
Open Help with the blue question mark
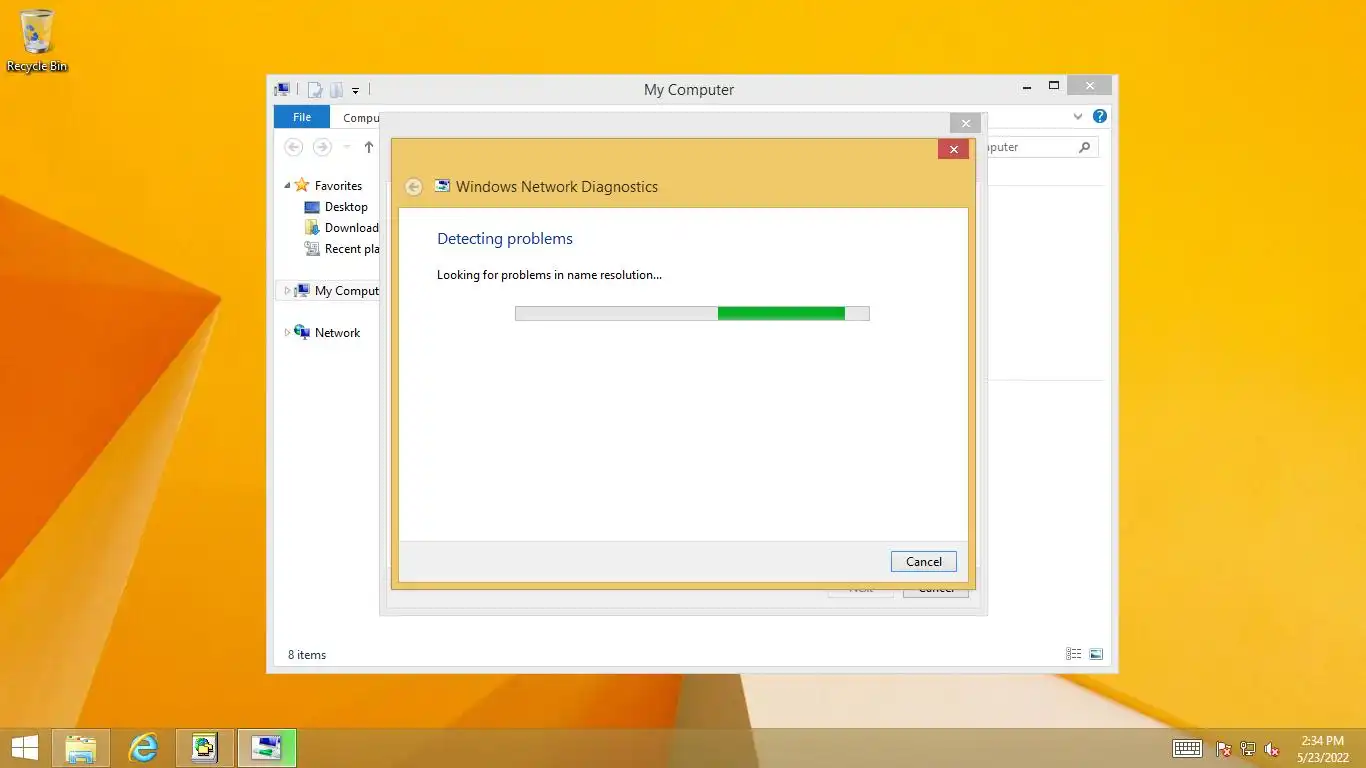click(1100, 117)
